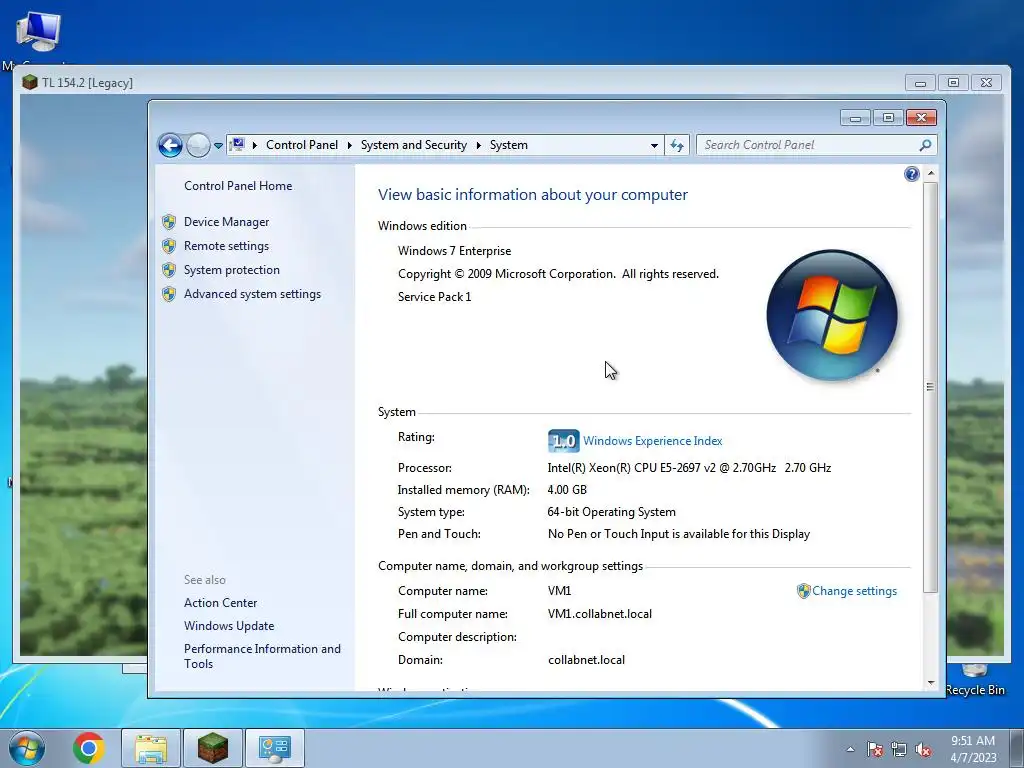Open Action Center under See also

[220, 603]
